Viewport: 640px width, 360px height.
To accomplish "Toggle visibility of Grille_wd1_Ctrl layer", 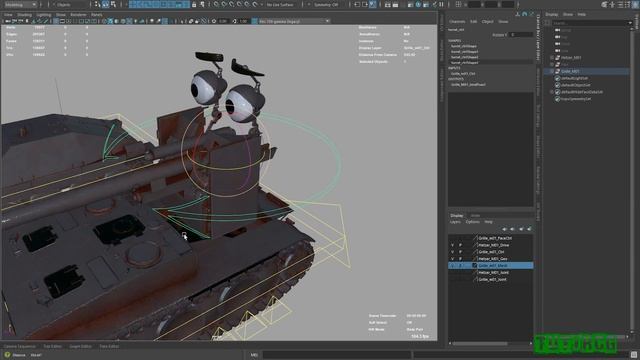I will 452,252.
